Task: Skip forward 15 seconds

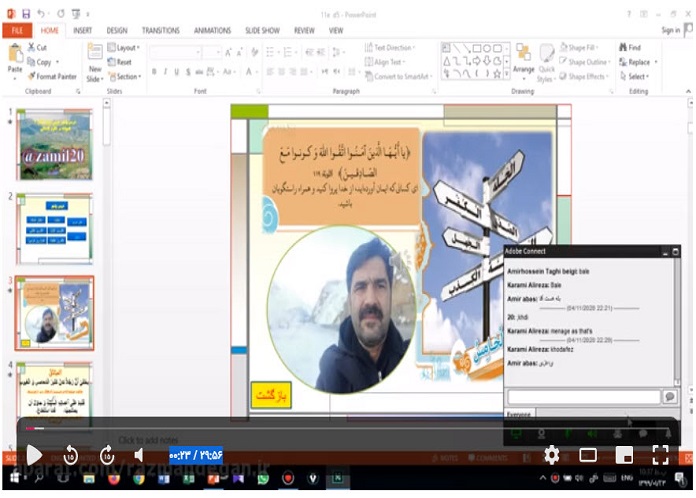Action: (107, 455)
